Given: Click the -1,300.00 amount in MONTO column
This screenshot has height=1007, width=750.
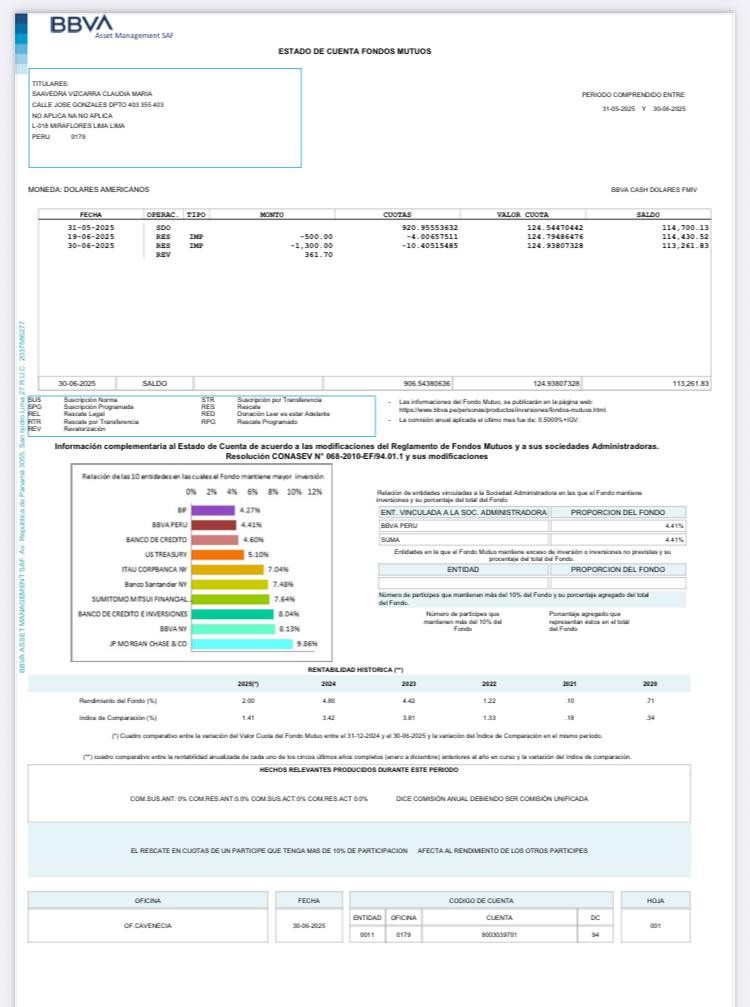Looking at the screenshot, I should pyautogui.click(x=311, y=245).
